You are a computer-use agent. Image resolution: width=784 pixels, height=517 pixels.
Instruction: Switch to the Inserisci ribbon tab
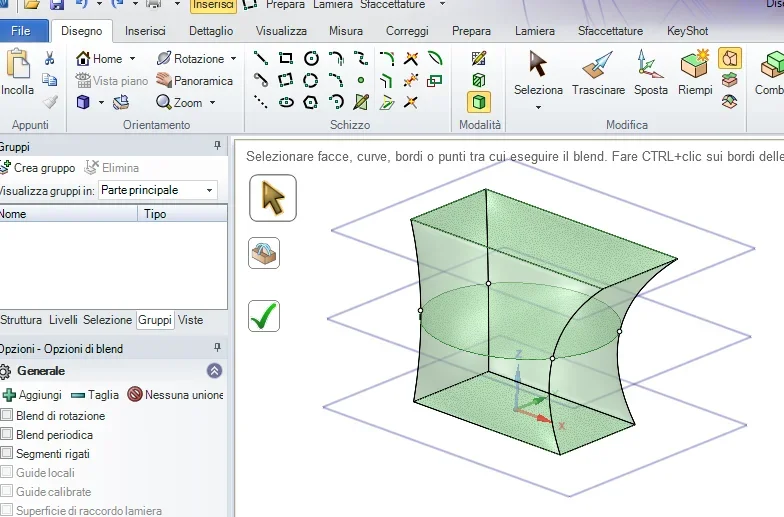tap(145, 31)
